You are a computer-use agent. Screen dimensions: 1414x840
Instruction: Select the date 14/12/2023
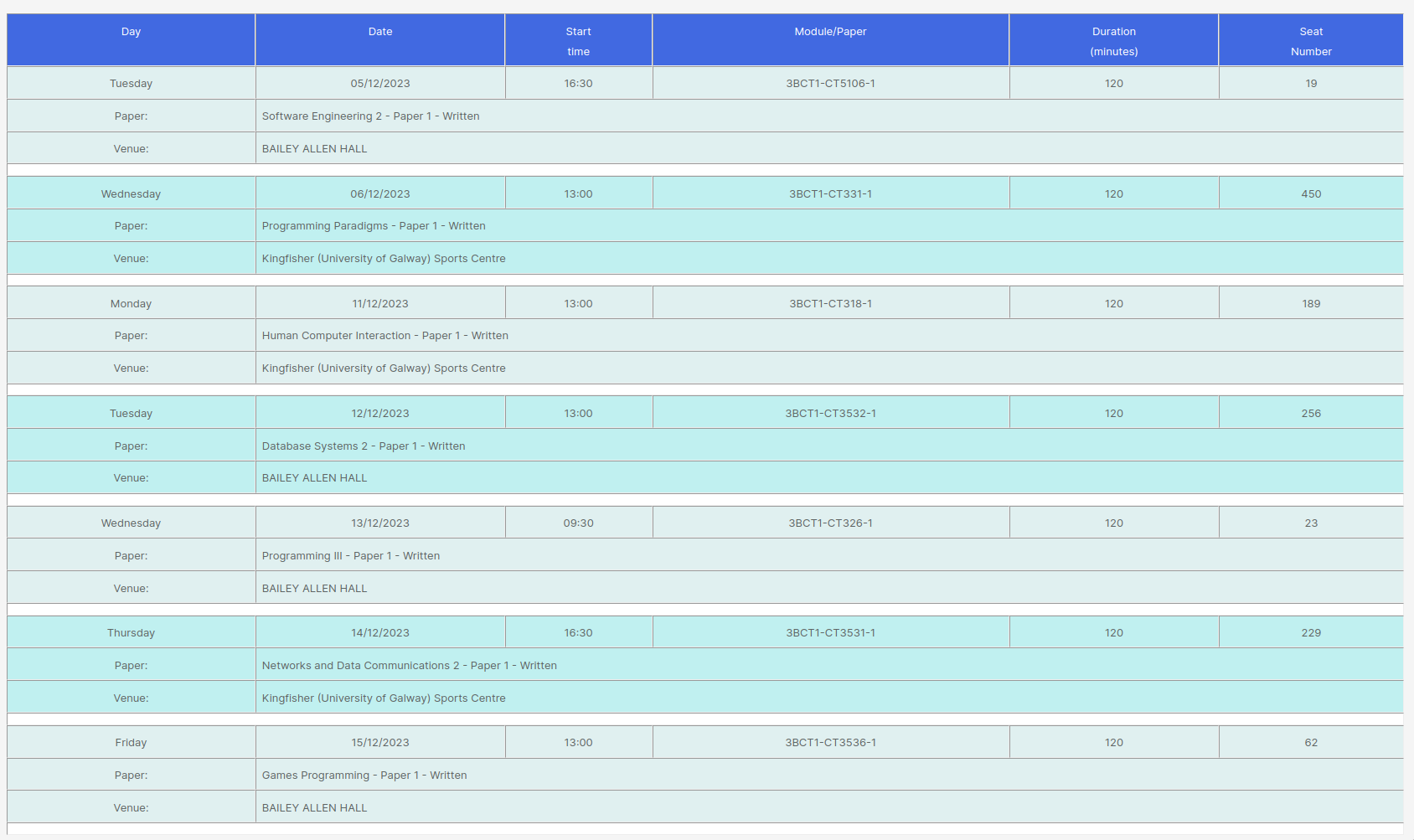380,633
